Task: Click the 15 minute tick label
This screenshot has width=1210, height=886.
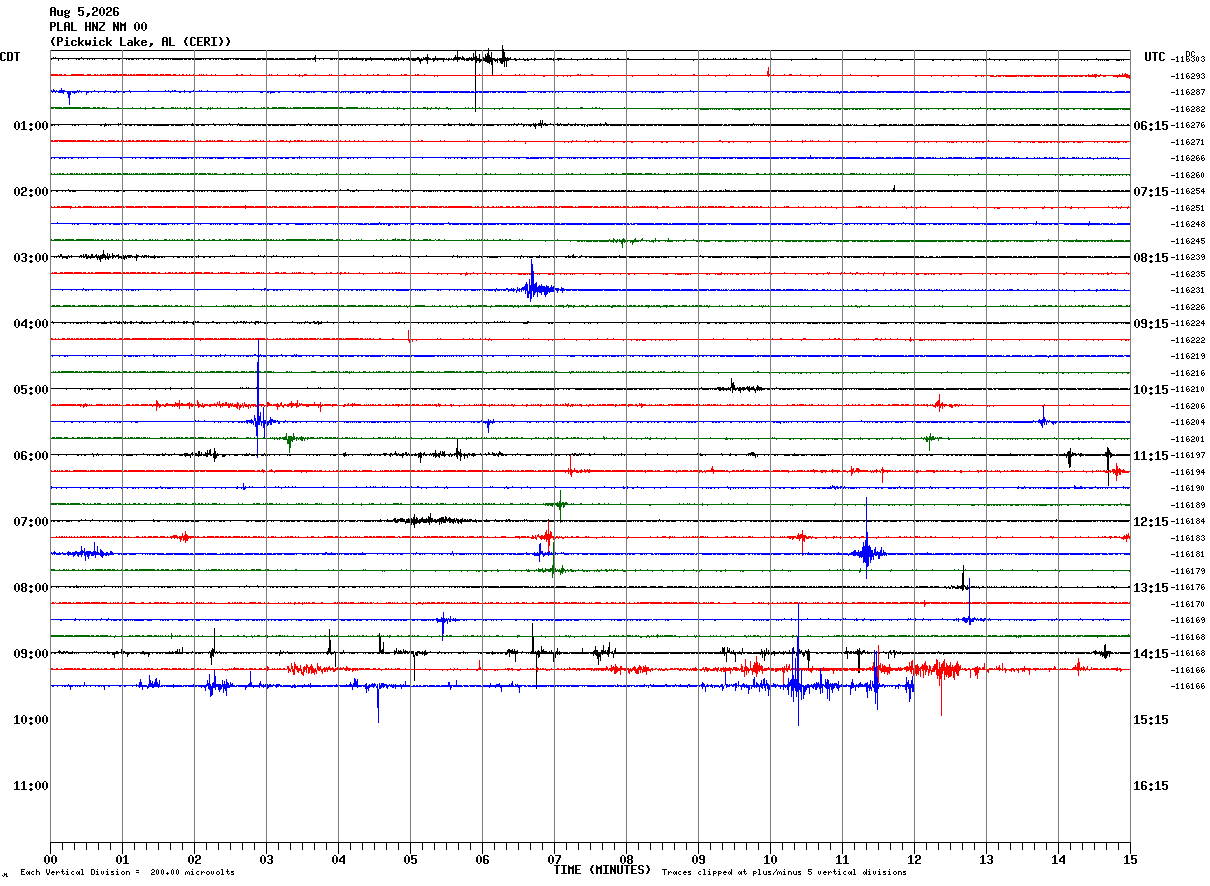Action: [x=1130, y=859]
